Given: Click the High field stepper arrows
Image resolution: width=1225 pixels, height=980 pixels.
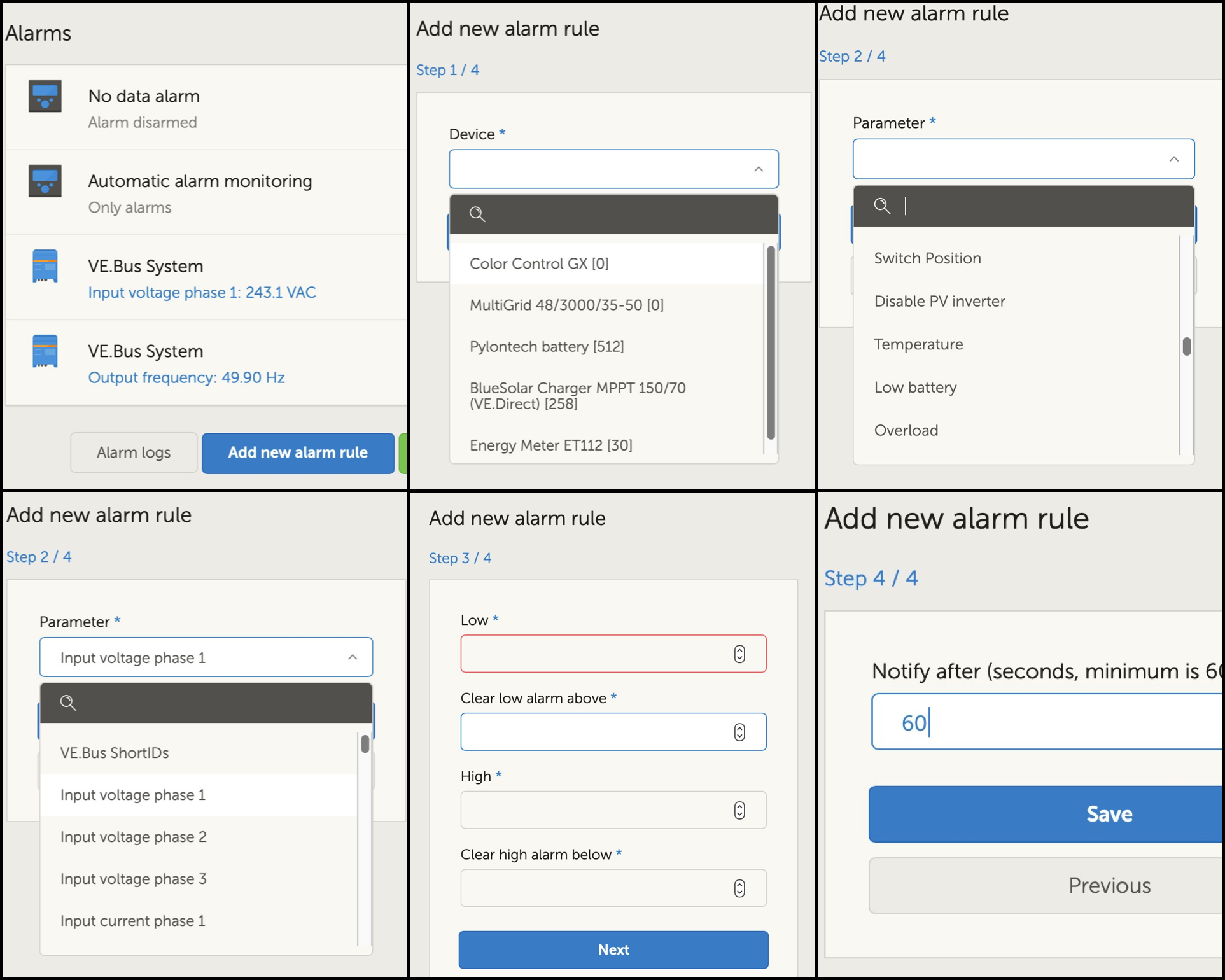Looking at the screenshot, I should coord(739,810).
